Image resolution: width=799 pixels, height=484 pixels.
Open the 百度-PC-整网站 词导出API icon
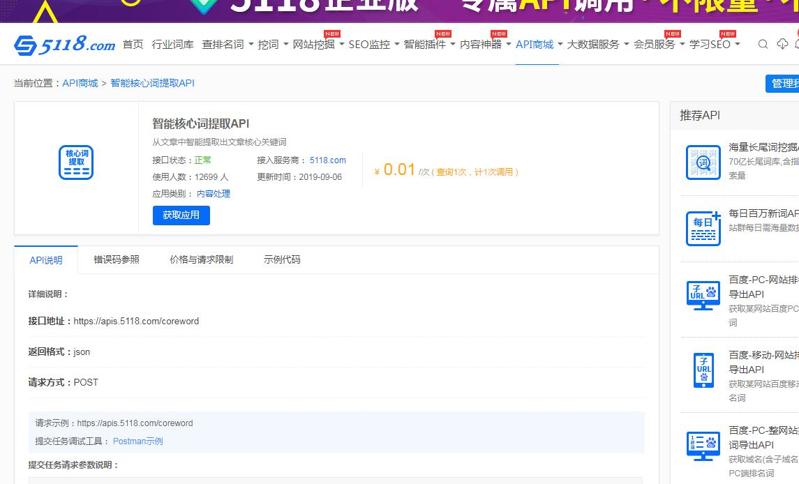(x=703, y=446)
